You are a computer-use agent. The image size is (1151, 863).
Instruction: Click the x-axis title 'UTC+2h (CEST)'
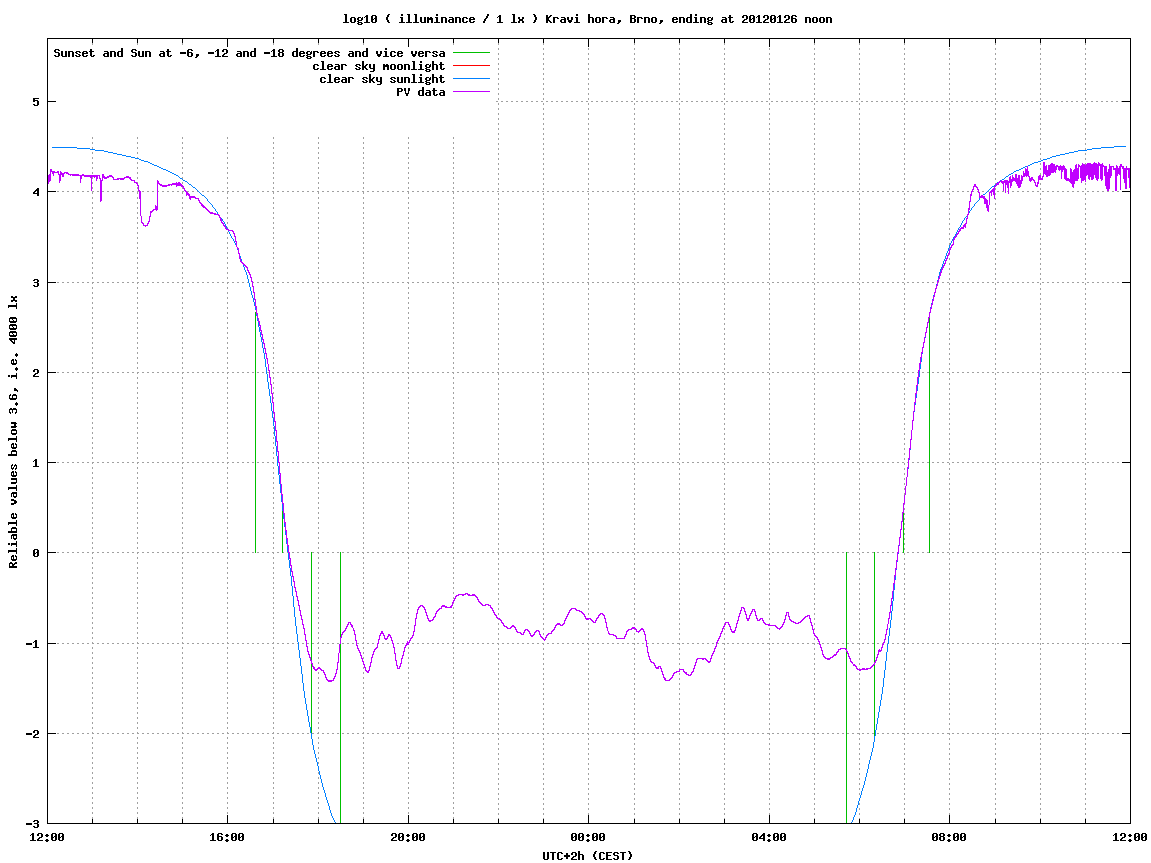point(587,856)
